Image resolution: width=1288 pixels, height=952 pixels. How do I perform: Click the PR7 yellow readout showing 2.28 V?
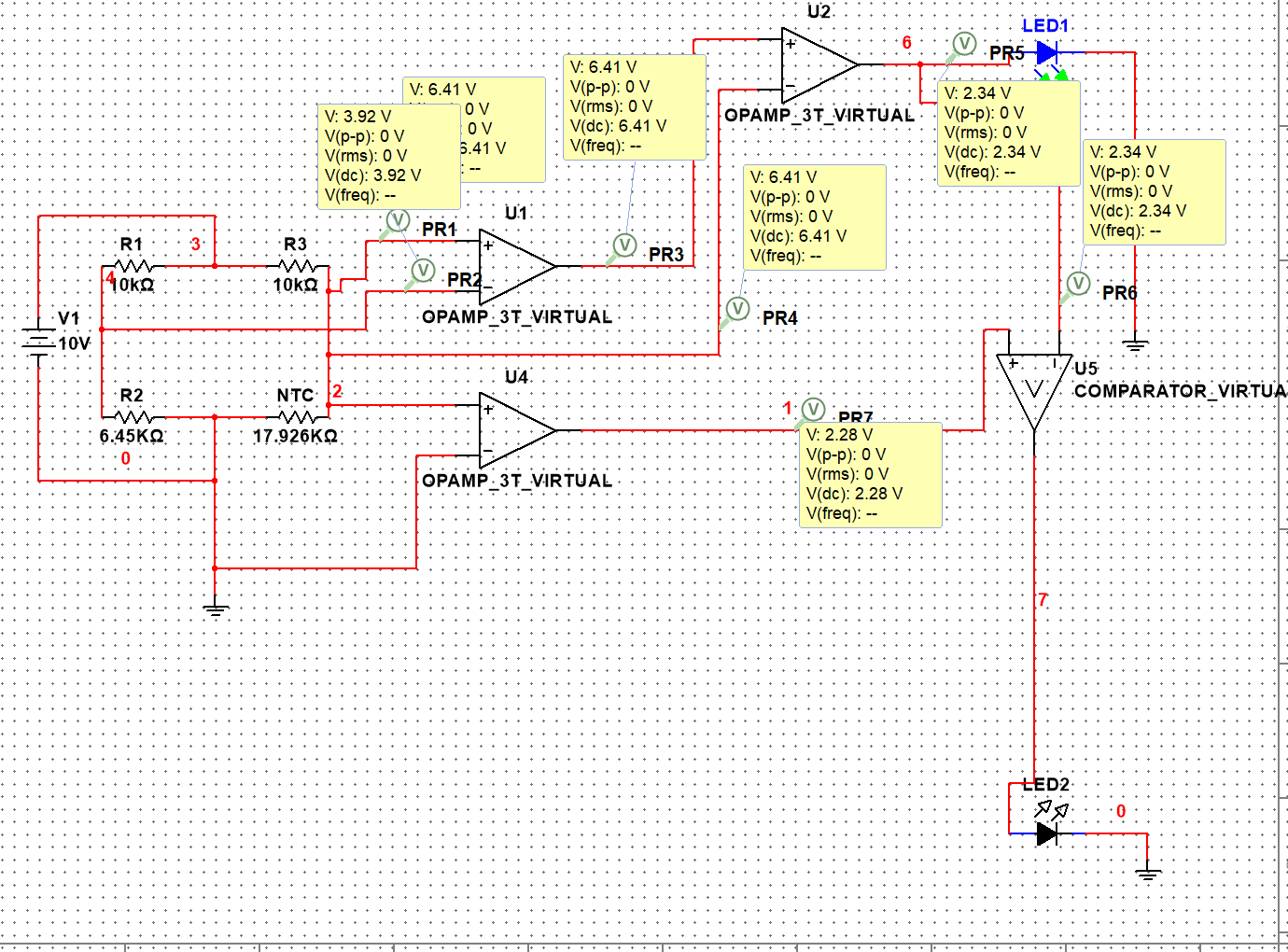click(870, 474)
